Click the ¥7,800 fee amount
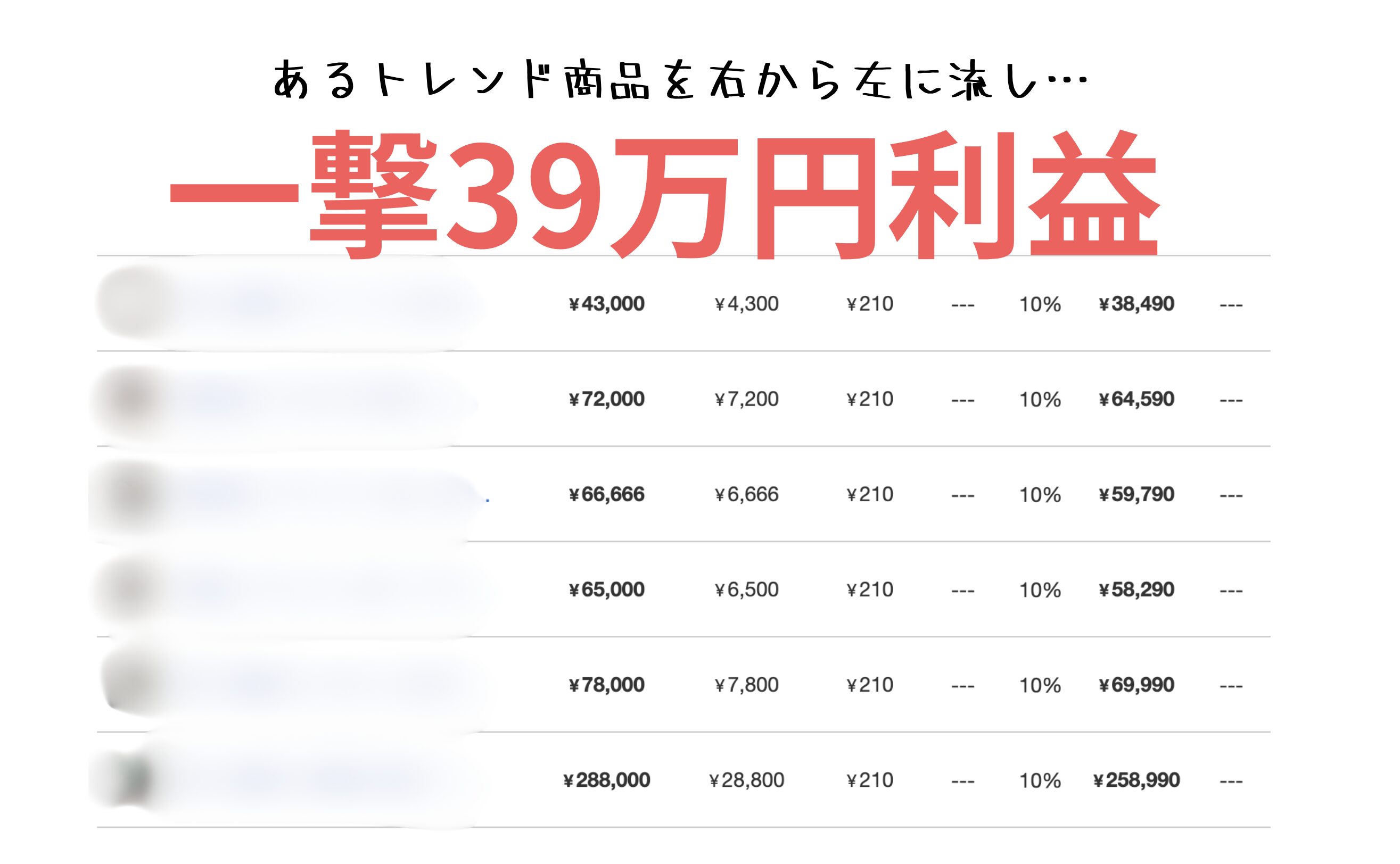This screenshot has height=864, width=1400. pyautogui.click(x=747, y=685)
